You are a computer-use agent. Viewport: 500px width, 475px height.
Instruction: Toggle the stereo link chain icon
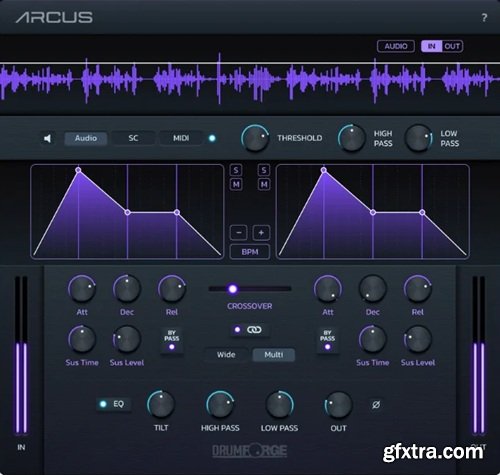250,330
